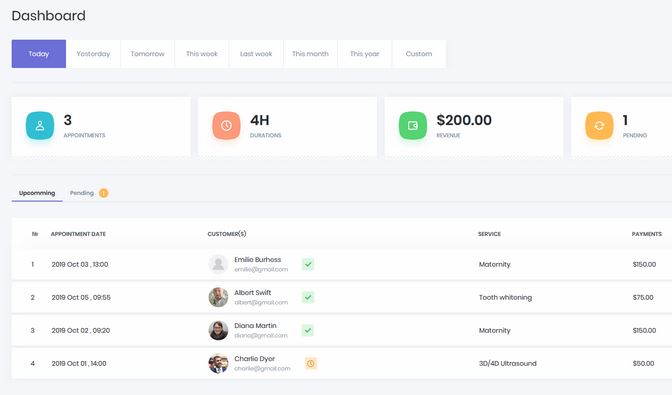Click the yellow refresh pending icon

[599, 126]
